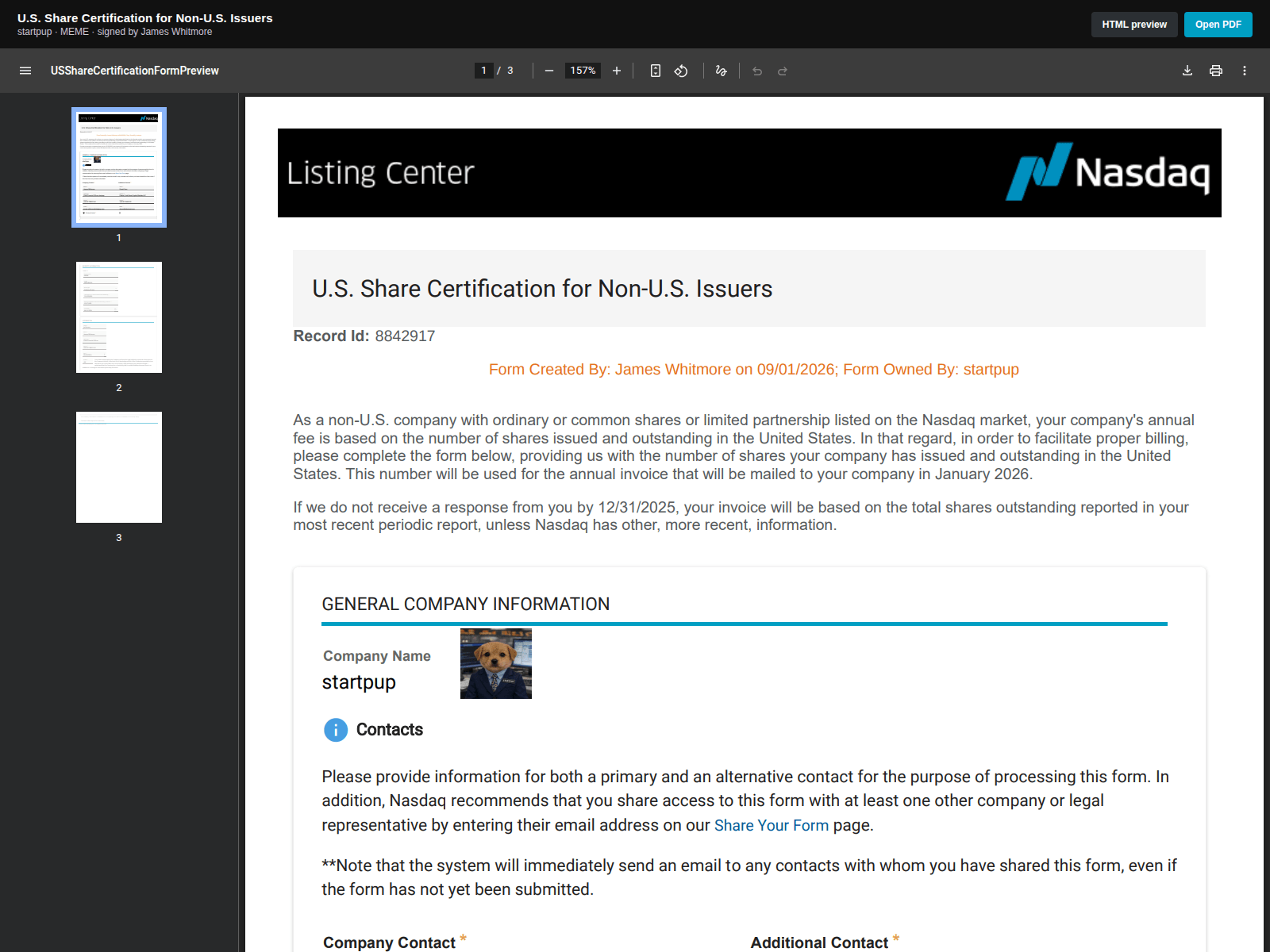Click the Company Contact label
This screenshot has height=952, width=1270.
(389, 942)
